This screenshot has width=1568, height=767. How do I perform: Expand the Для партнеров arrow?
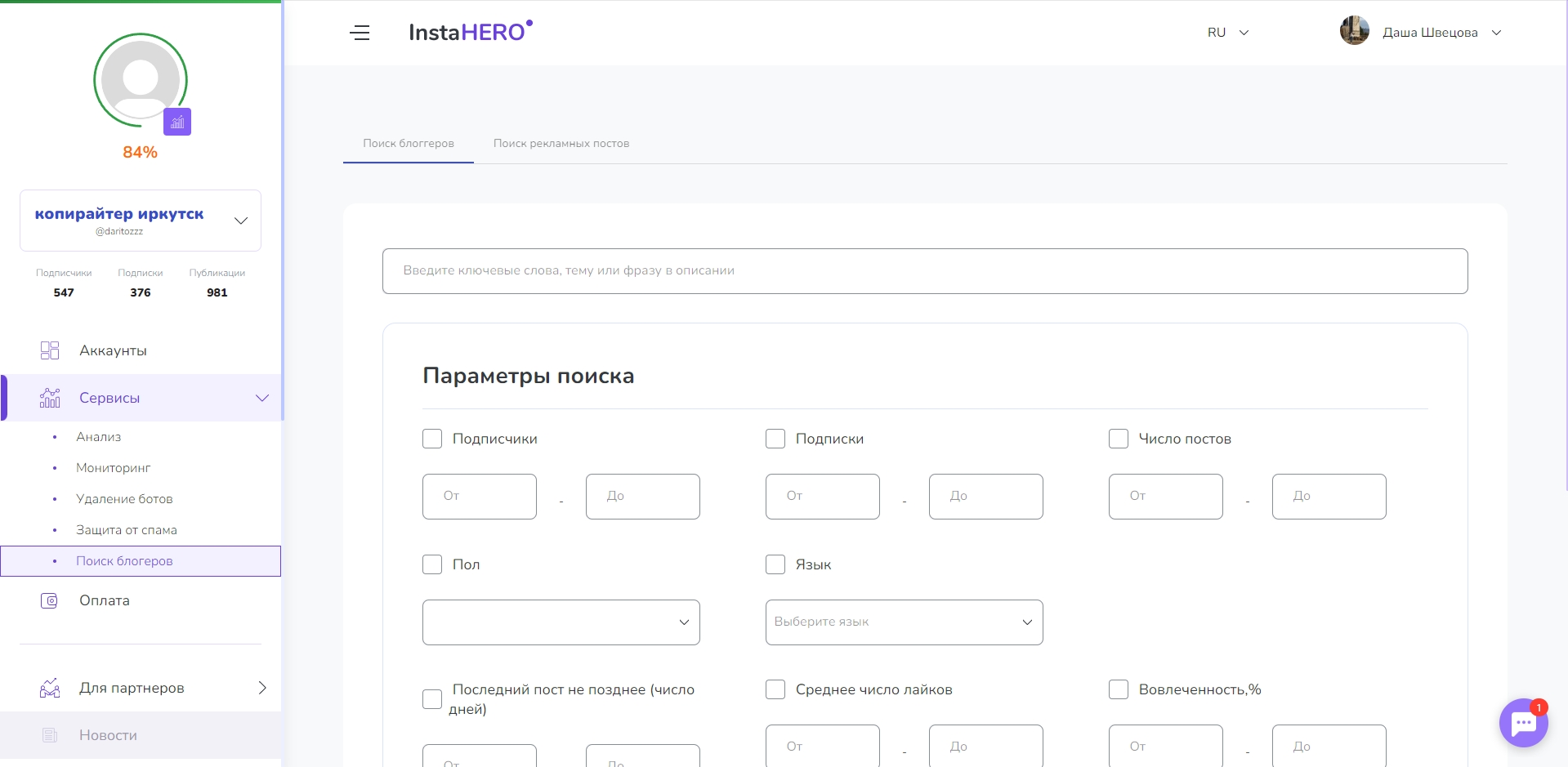(262, 688)
